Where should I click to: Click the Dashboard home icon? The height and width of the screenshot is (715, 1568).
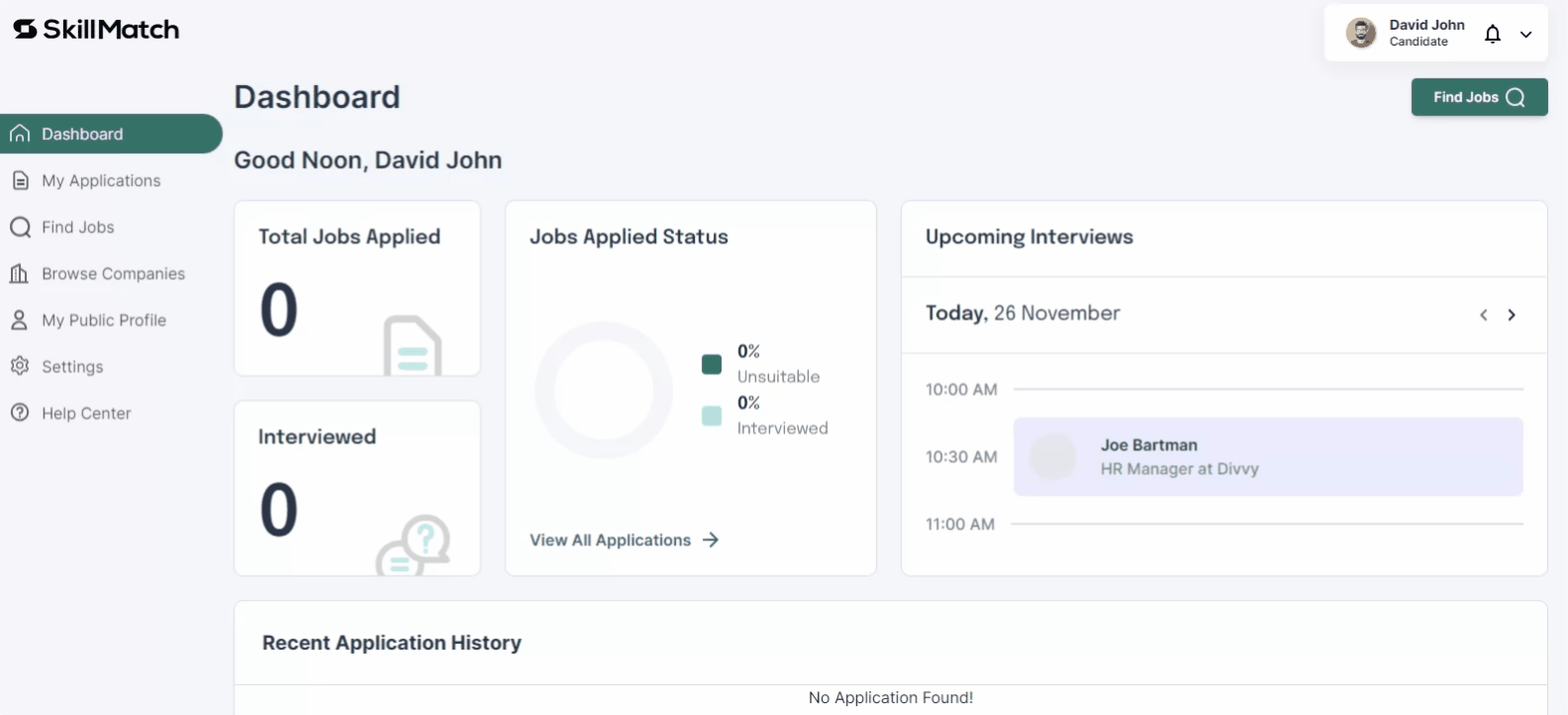20,134
